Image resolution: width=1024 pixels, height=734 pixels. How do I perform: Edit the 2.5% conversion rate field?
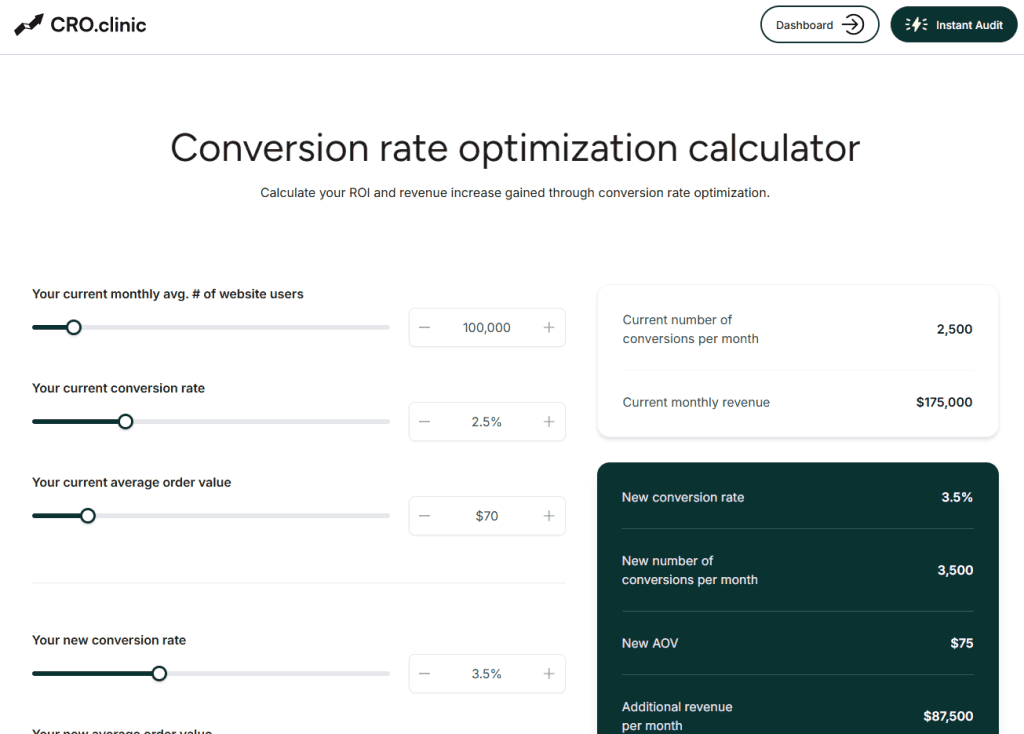click(x=487, y=422)
